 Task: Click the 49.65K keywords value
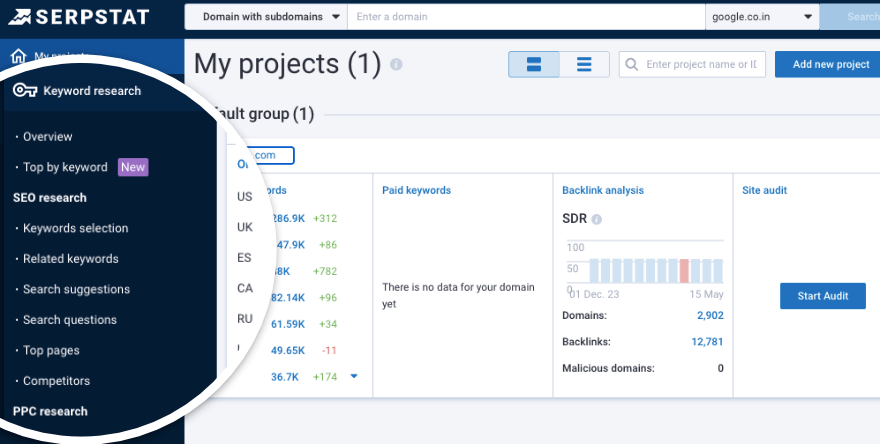coord(288,350)
